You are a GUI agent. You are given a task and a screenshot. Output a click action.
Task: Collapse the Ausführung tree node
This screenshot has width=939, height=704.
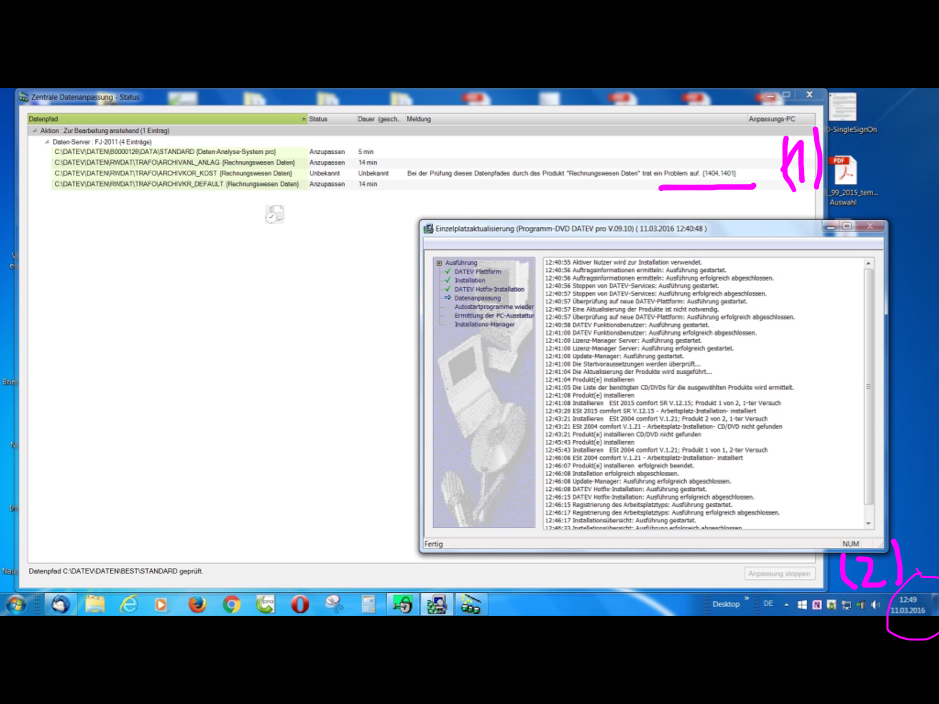[438, 263]
